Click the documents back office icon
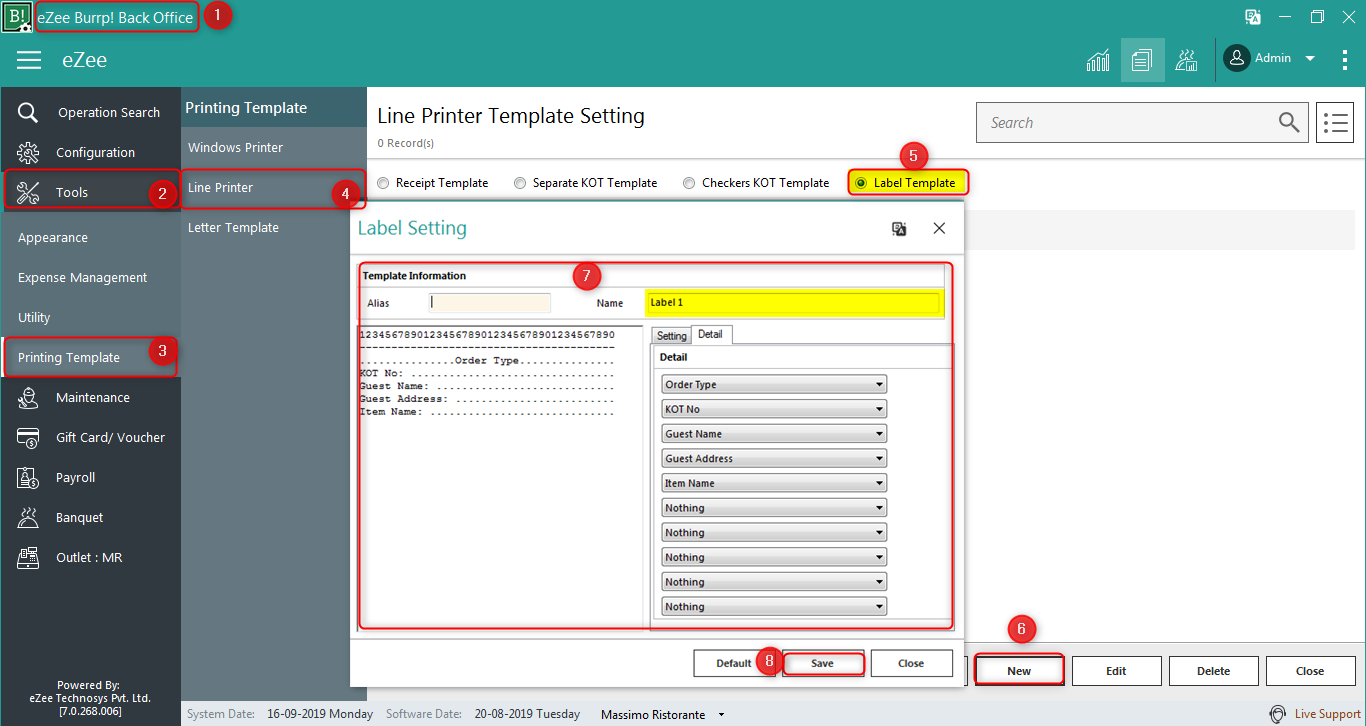 tap(1142, 60)
